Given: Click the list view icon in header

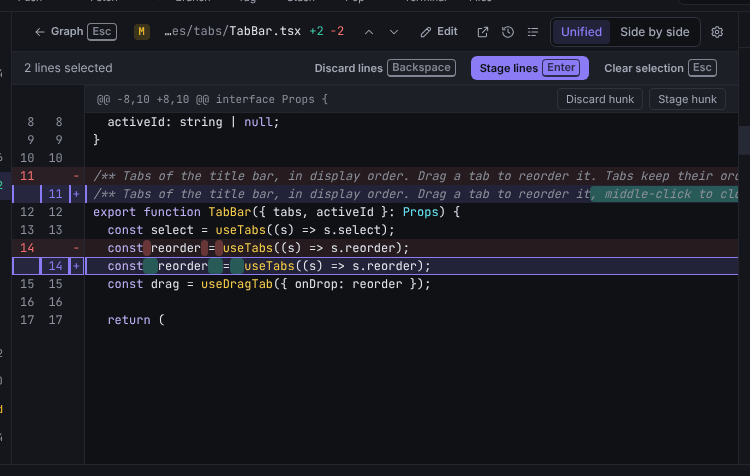Looking at the screenshot, I should coord(532,32).
